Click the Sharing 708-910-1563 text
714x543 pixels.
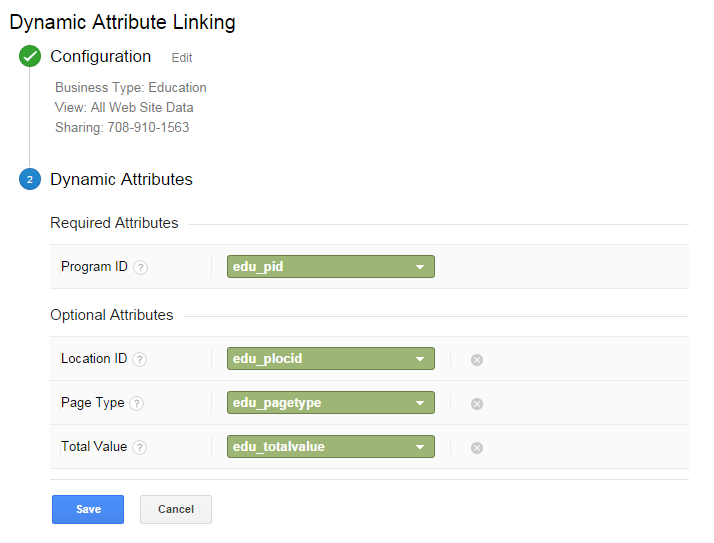click(x=122, y=128)
